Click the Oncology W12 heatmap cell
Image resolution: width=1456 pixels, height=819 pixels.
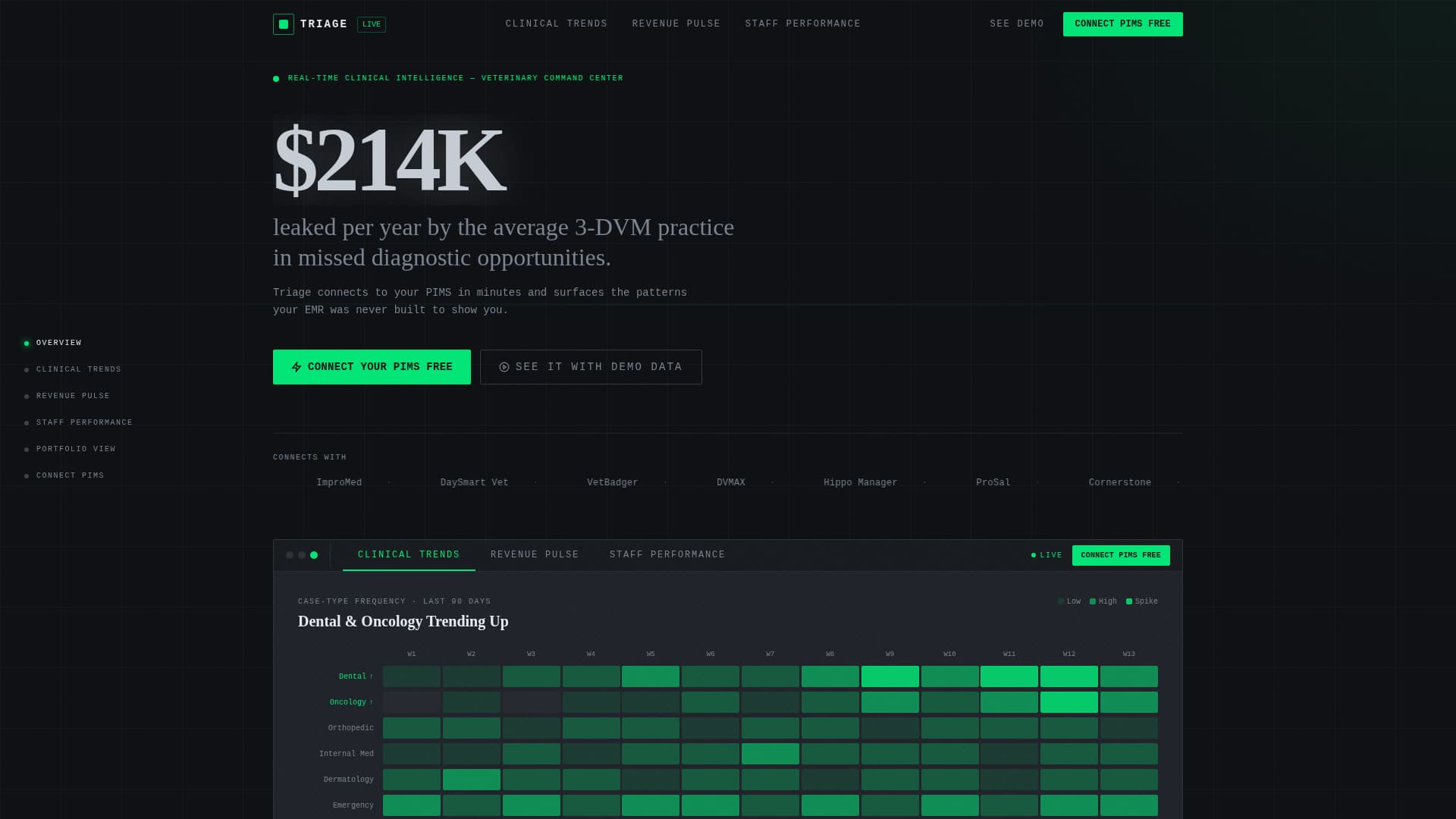click(x=1069, y=702)
